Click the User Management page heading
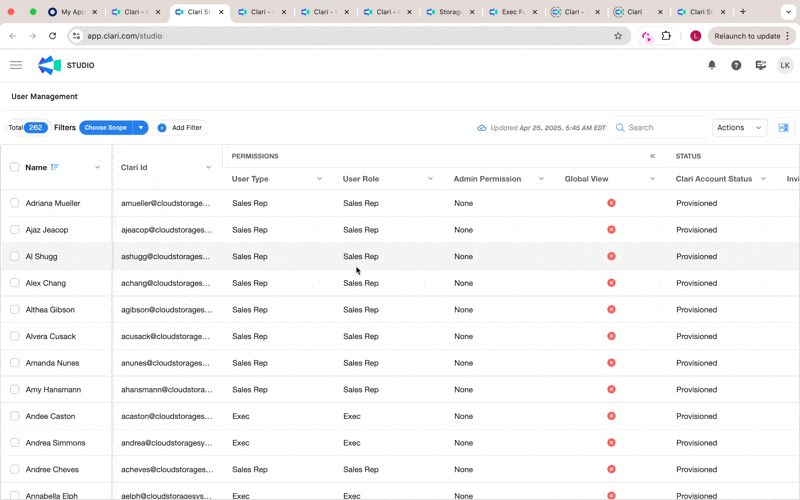This screenshot has height=500, width=800. (x=44, y=96)
